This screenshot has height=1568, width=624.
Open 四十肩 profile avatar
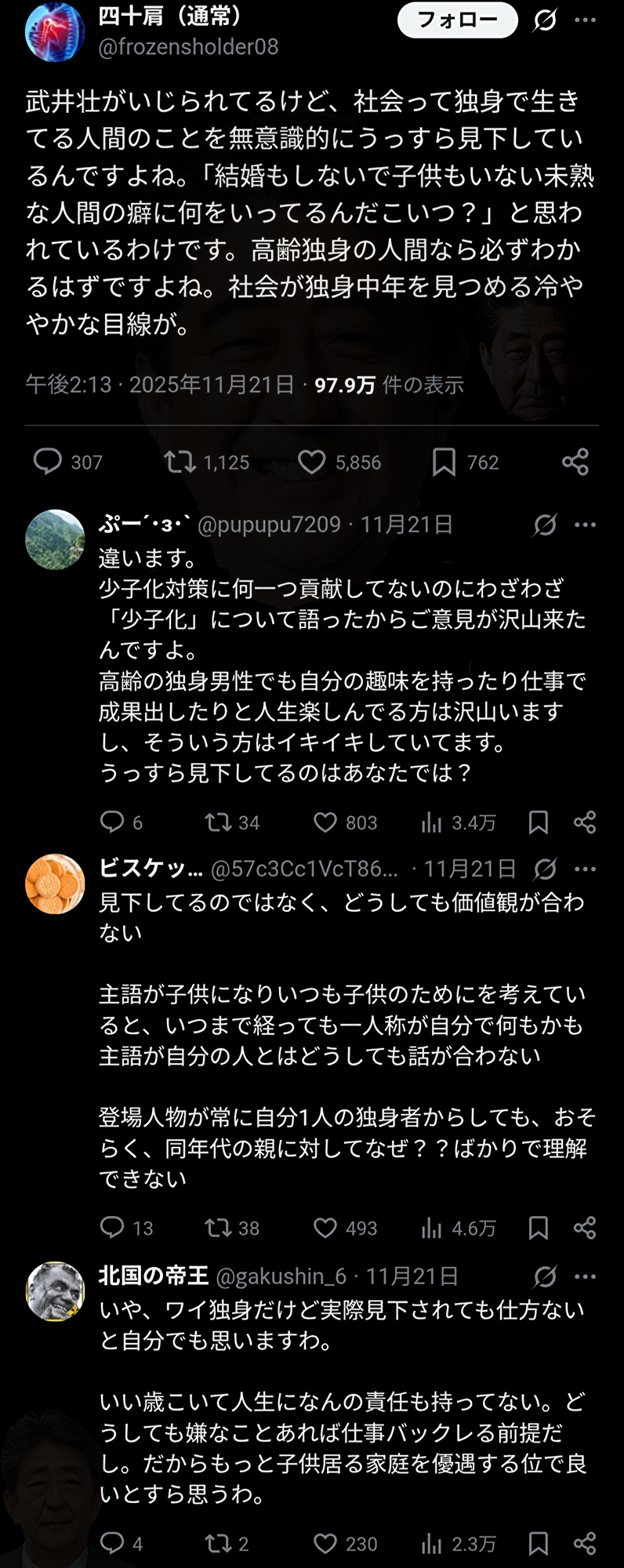(x=55, y=31)
